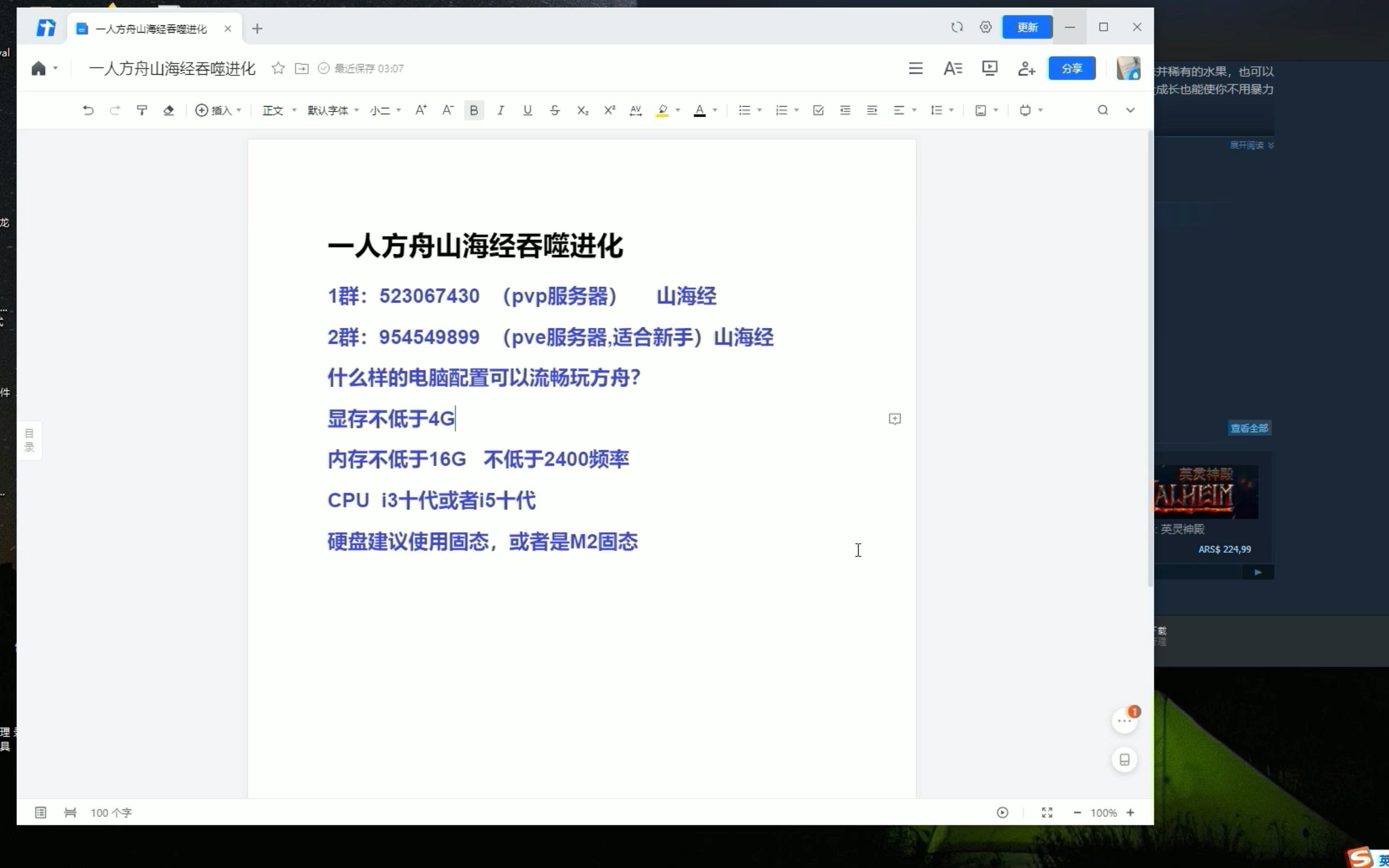Open the 小二 font size dropdown
The width and height of the screenshot is (1389, 868).
(386, 110)
